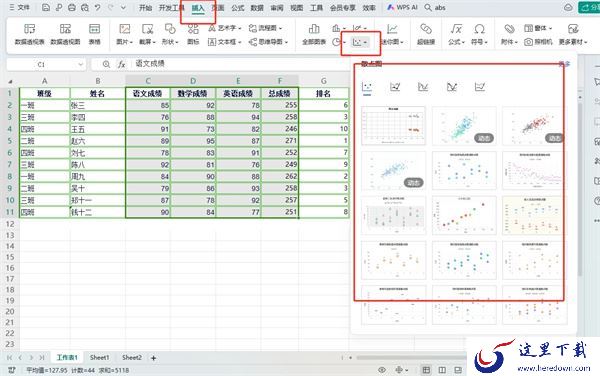600x376 pixels.
Task: Open the pivot table (数据透视表) tool
Action: click(x=29, y=34)
